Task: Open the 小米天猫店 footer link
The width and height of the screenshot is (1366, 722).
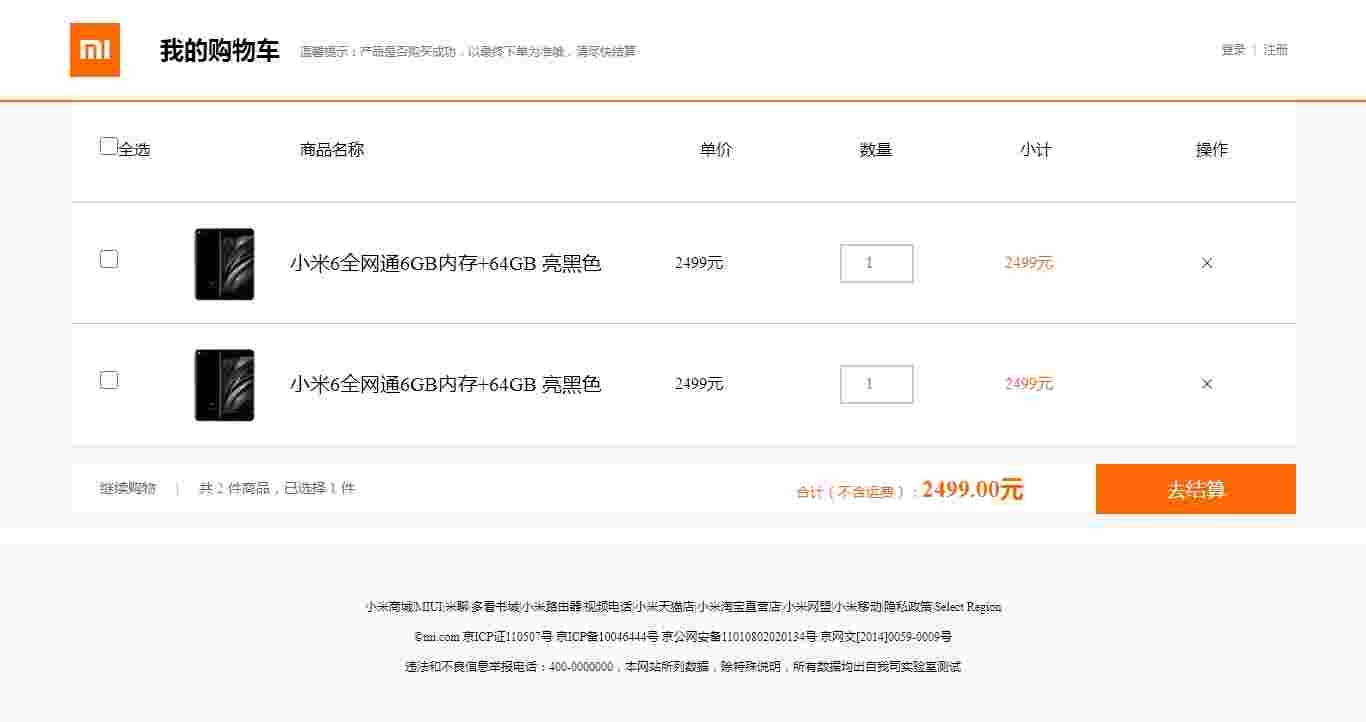Action: tap(665, 607)
